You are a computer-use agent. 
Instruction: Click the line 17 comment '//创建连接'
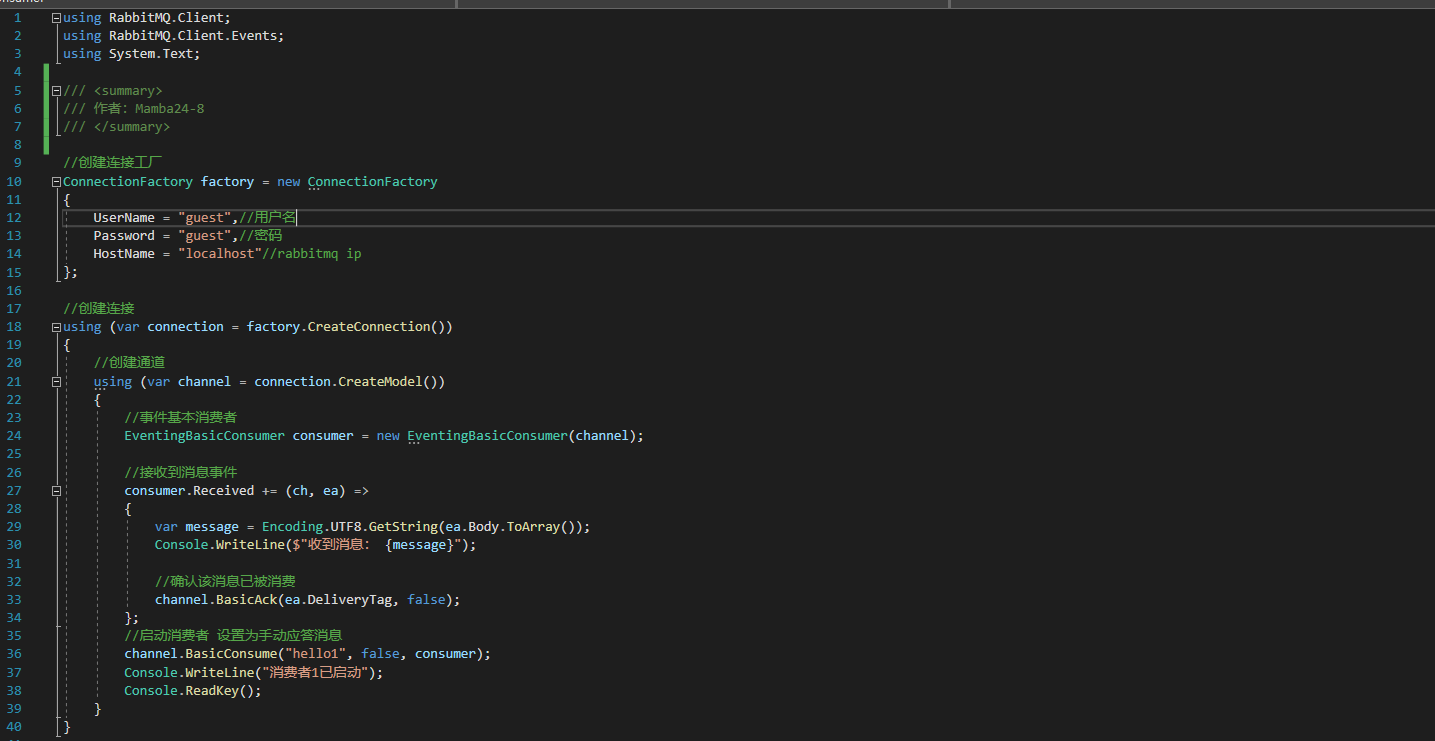(x=99, y=308)
